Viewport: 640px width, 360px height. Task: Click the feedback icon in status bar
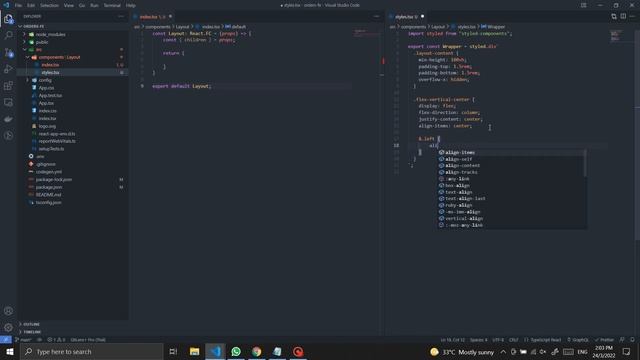(x=622, y=340)
